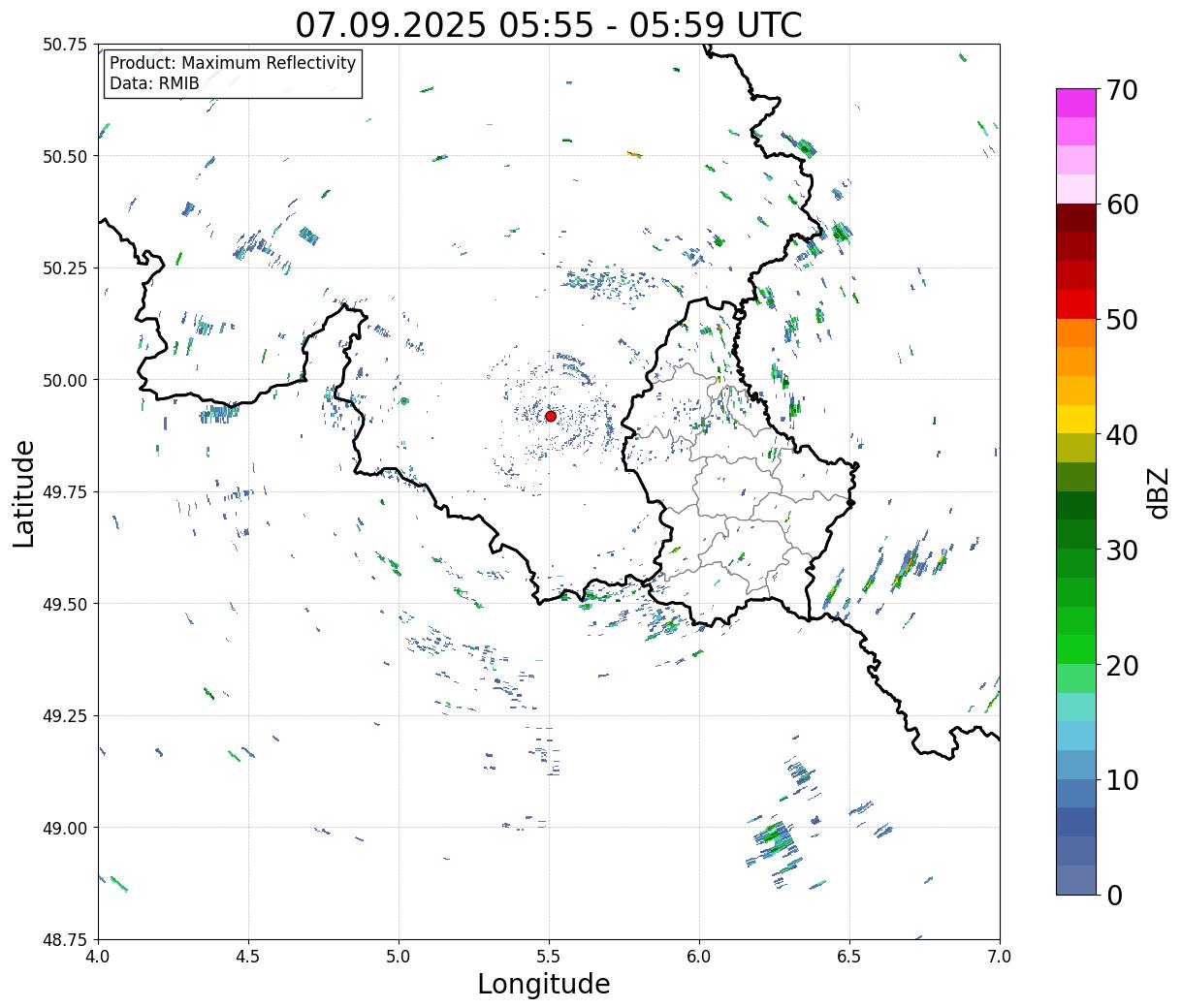Click the colorbar tick label 60
The height and width of the screenshot is (1008, 1182).
click(x=1122, y=205)
